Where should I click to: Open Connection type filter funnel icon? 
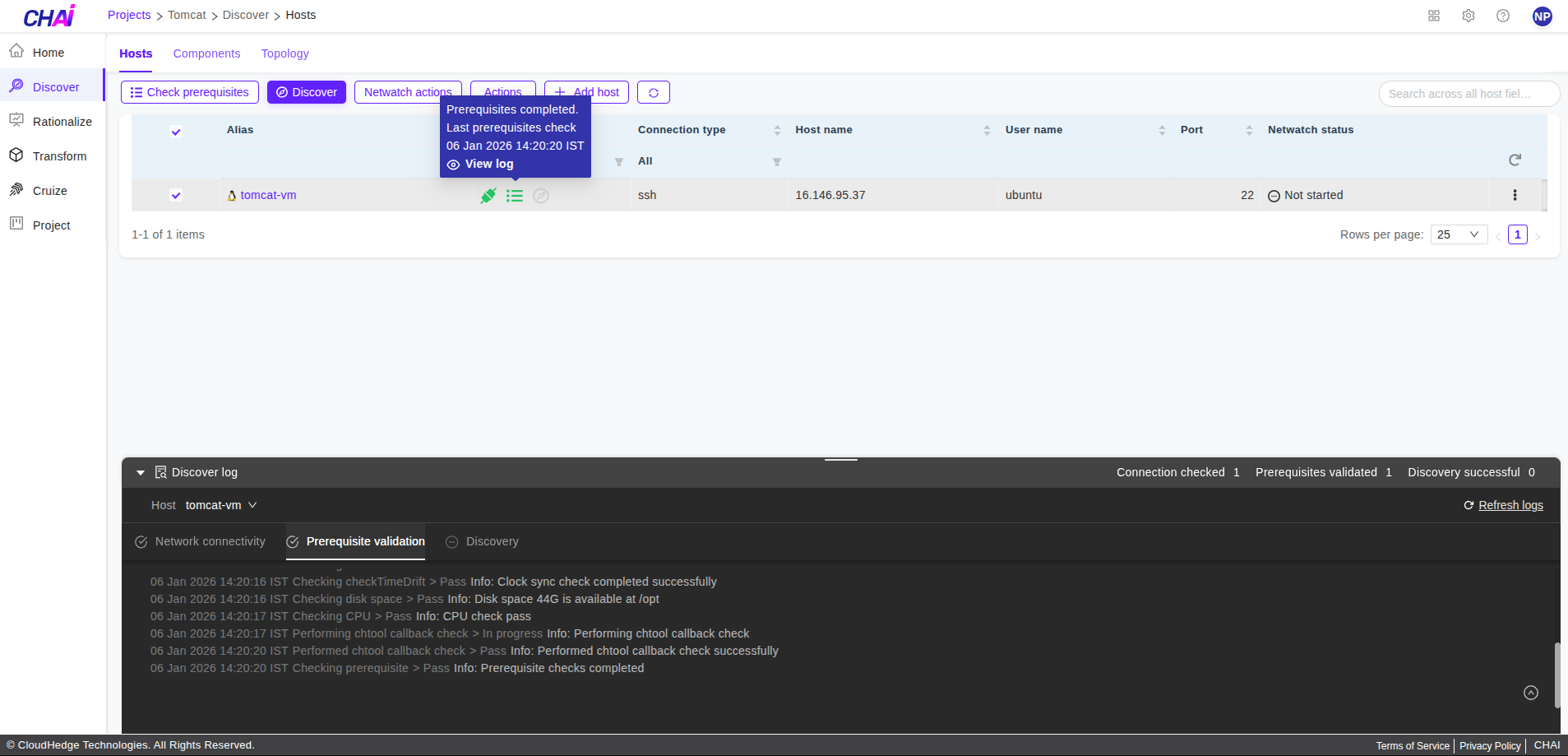(x=777, y=162)
